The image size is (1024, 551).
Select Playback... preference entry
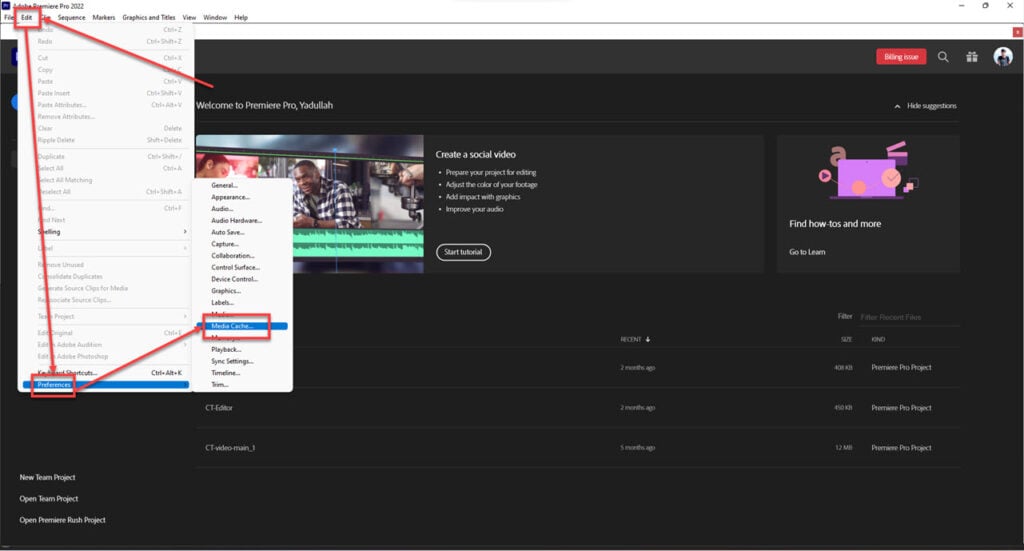pyautogui.click(x=226, y=350)
